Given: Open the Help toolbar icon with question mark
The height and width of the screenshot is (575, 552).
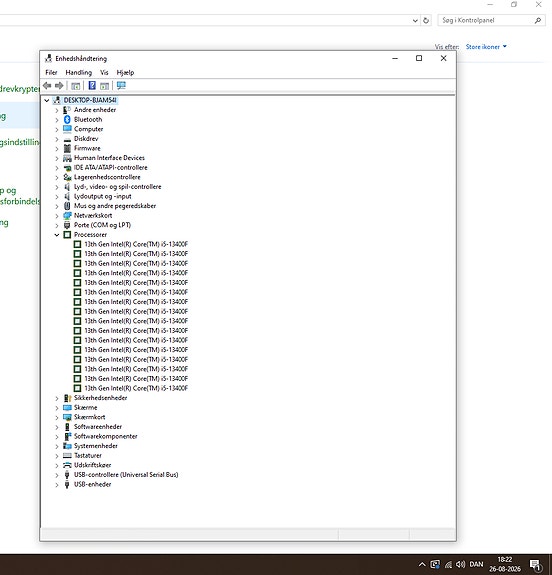Looking at the screenshot, I should point(92,85).
